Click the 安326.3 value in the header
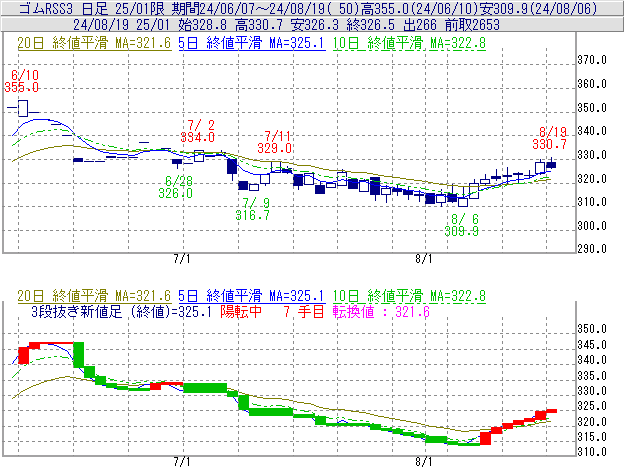Viewport: 624px width, 475px height. click(315, 25)
